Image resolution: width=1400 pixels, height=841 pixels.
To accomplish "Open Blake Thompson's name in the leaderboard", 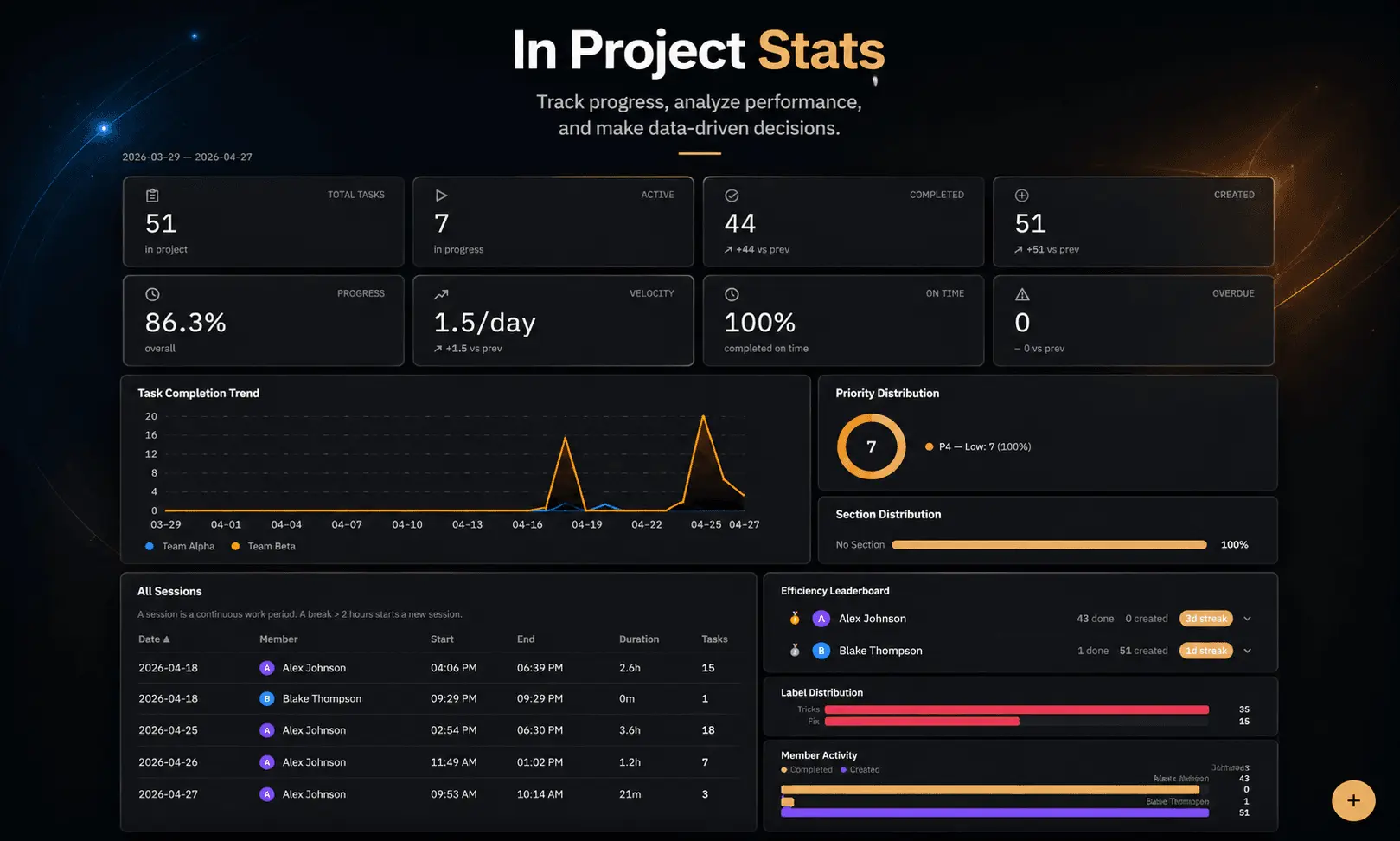I will (880, 651).
